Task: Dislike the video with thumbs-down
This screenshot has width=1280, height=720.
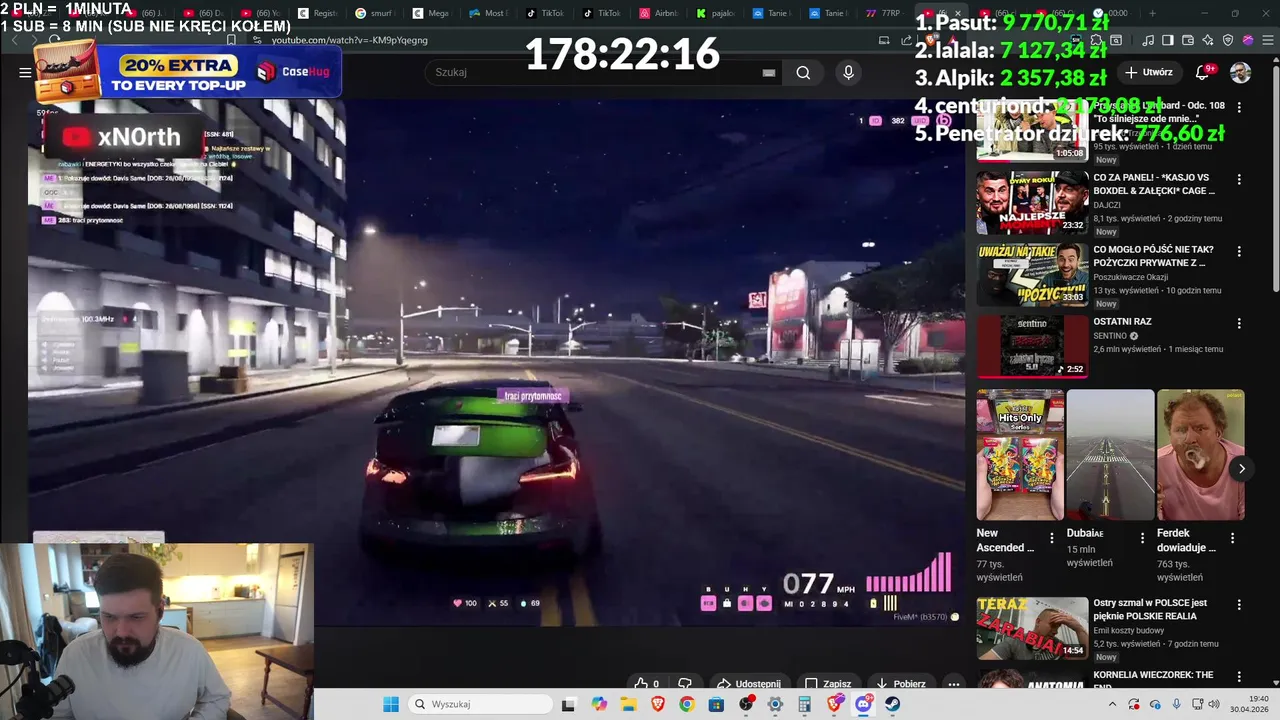Action: (x=685, y=684)
